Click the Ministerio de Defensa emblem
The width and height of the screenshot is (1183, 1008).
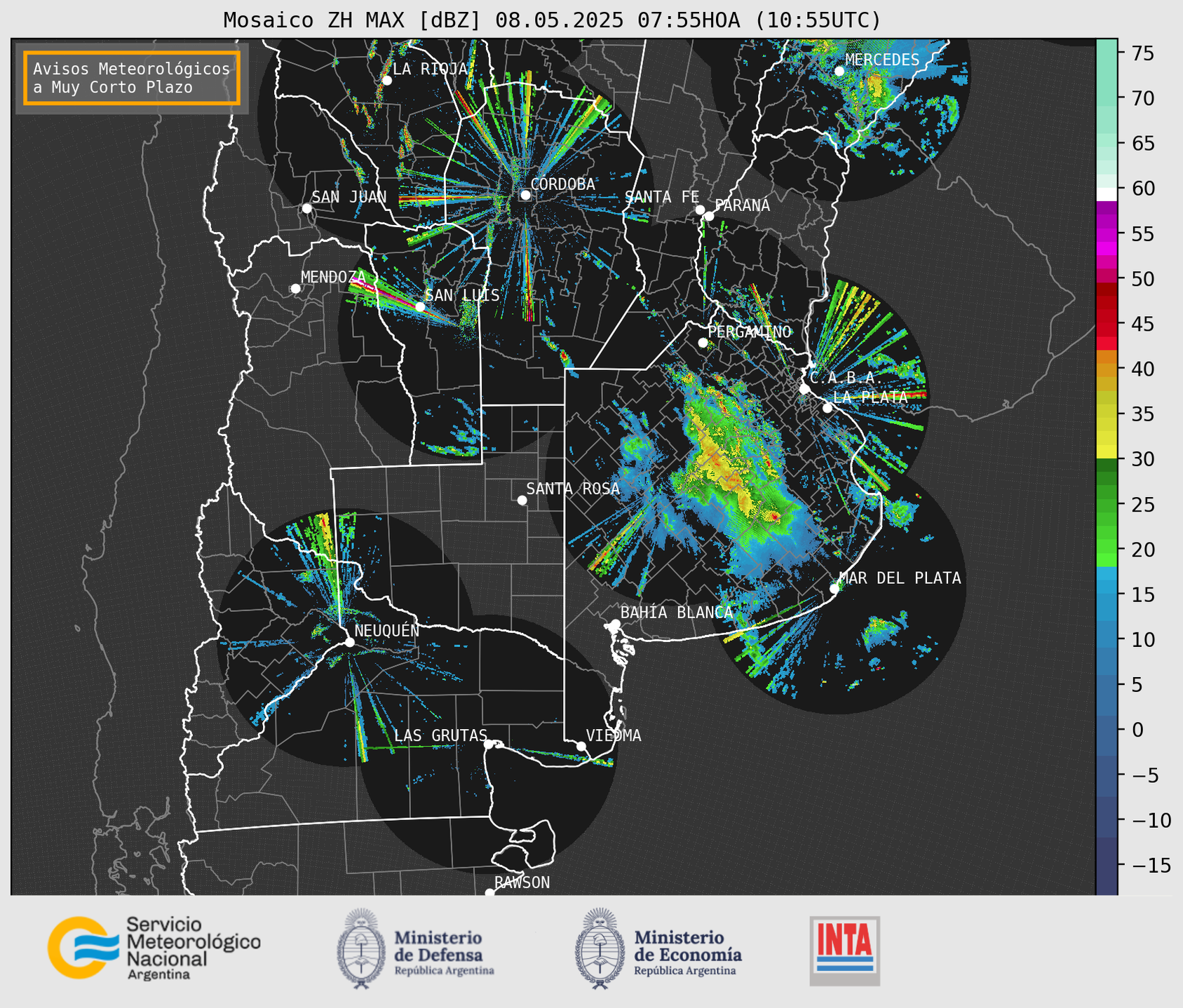[361, 948]
